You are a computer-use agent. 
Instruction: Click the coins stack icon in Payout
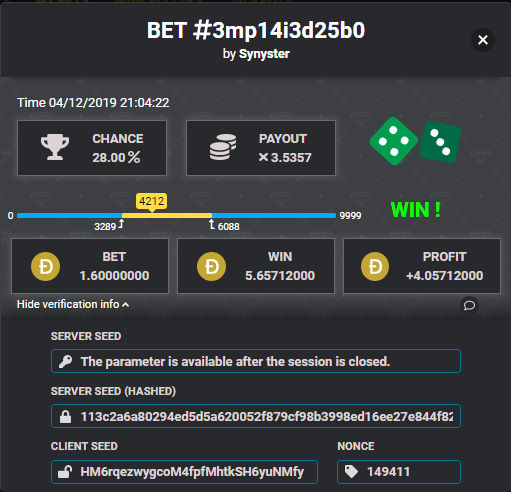pos(223,147)
